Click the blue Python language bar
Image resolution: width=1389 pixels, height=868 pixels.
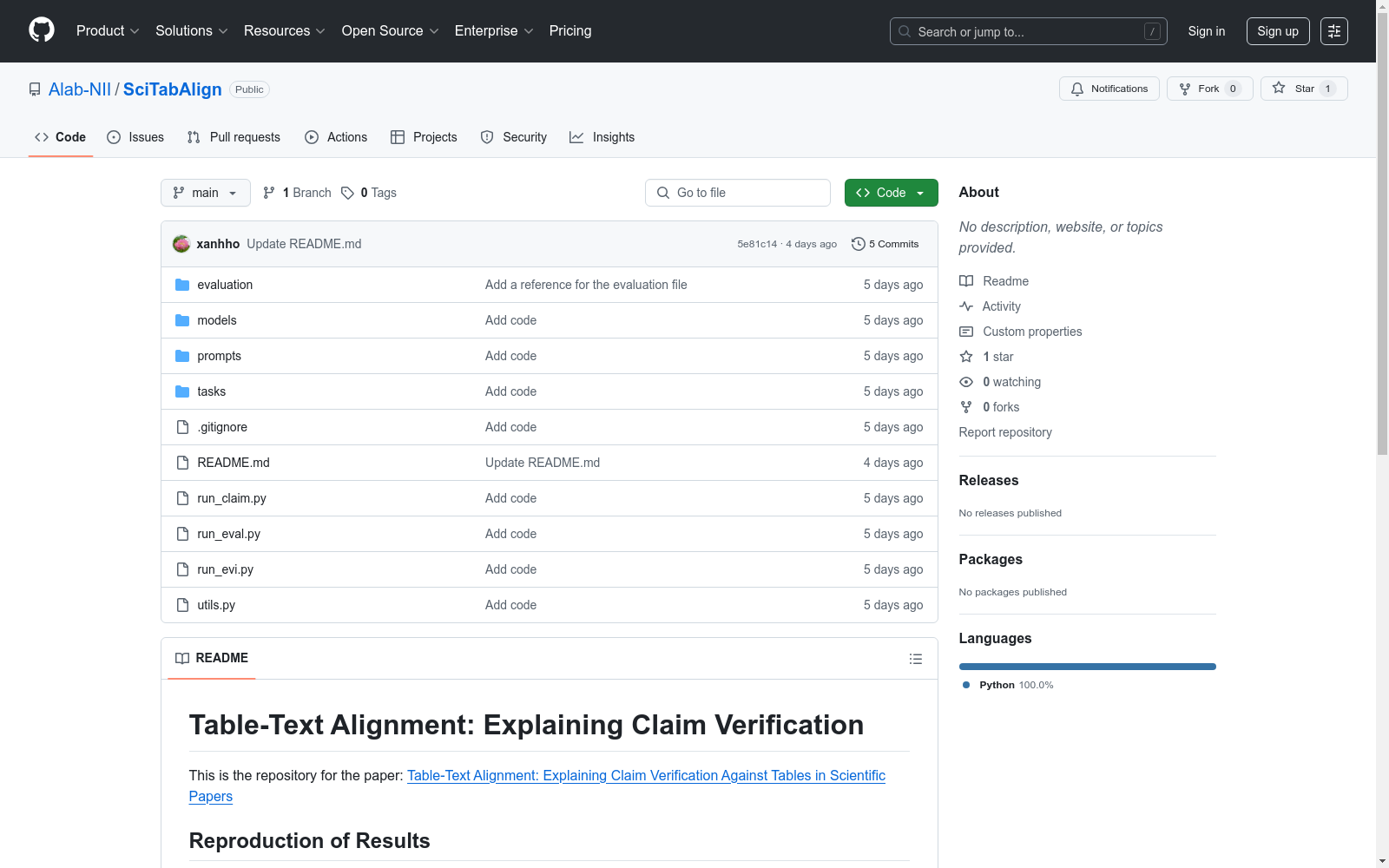pos(1088,667)
